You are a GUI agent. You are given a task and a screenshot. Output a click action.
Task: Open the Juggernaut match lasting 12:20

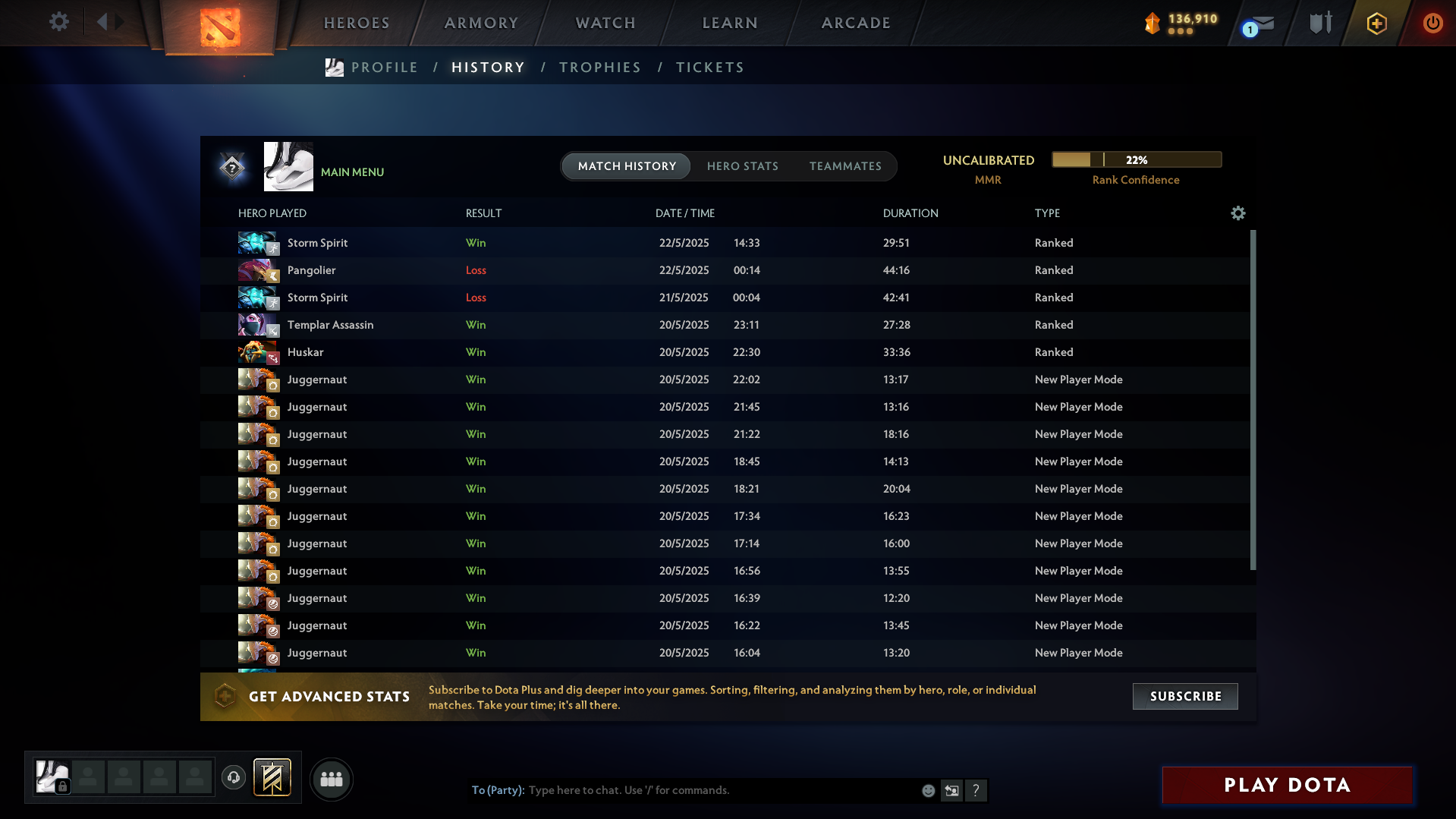click(725, 598)
